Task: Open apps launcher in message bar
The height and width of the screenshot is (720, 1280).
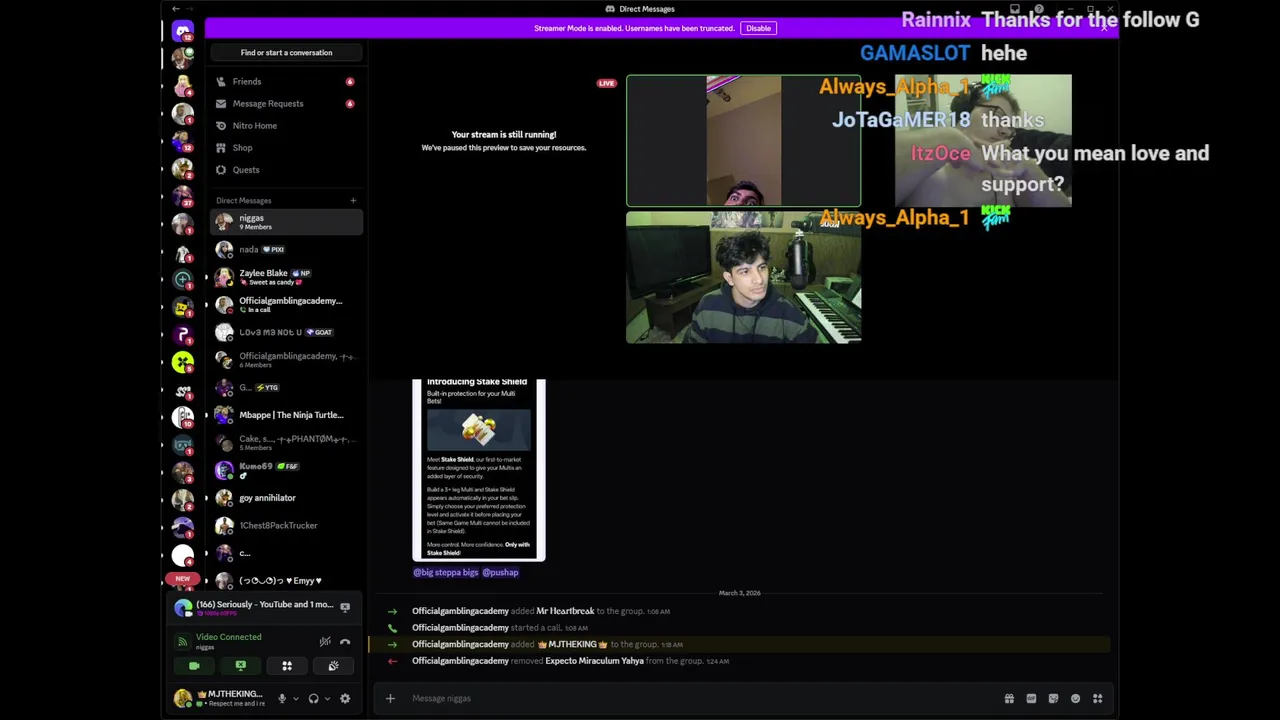Action: pyautogui.click(x=1097, y=699)
